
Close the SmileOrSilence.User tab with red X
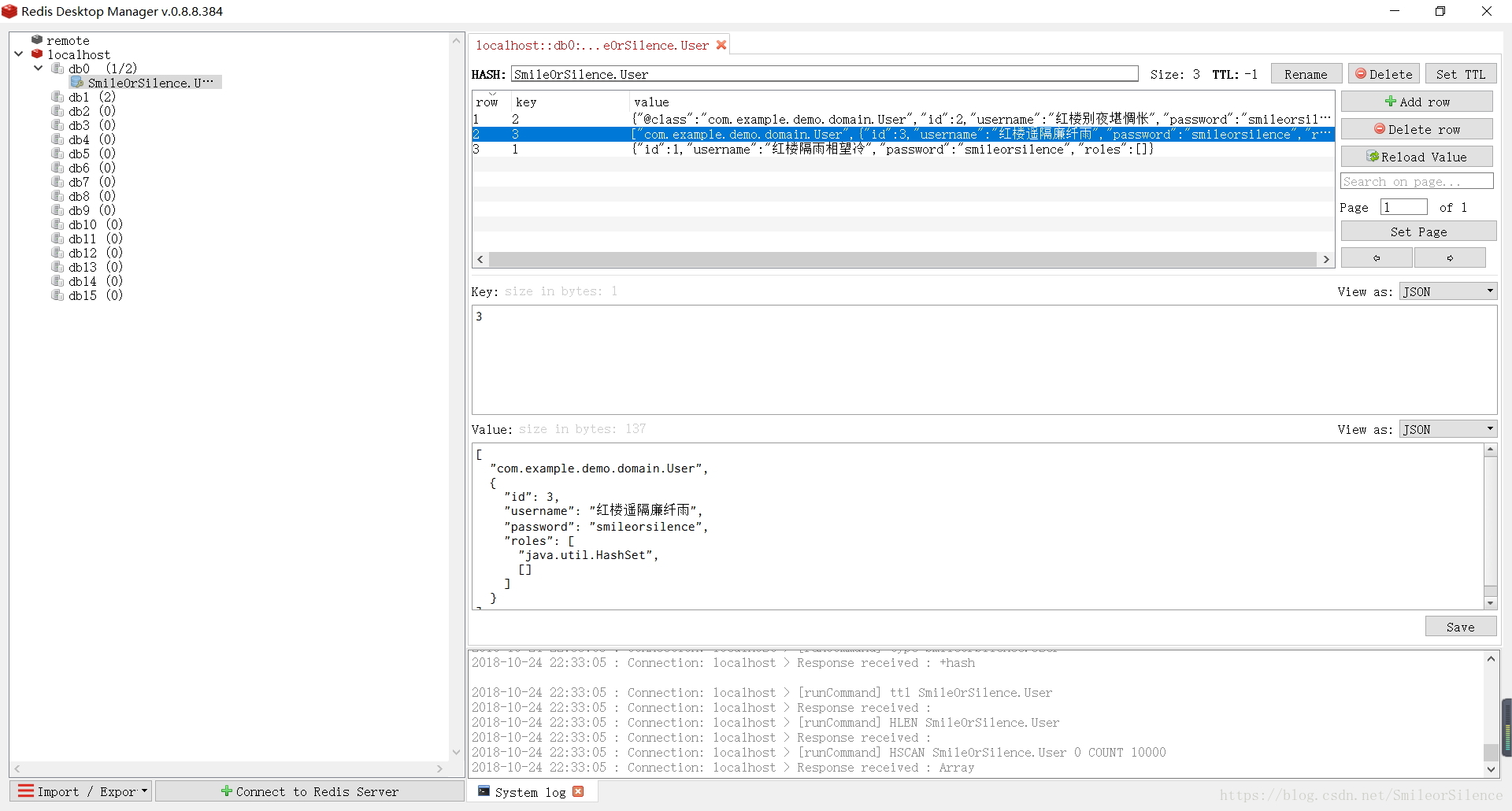pyautogui.click(x=721, y=45)
